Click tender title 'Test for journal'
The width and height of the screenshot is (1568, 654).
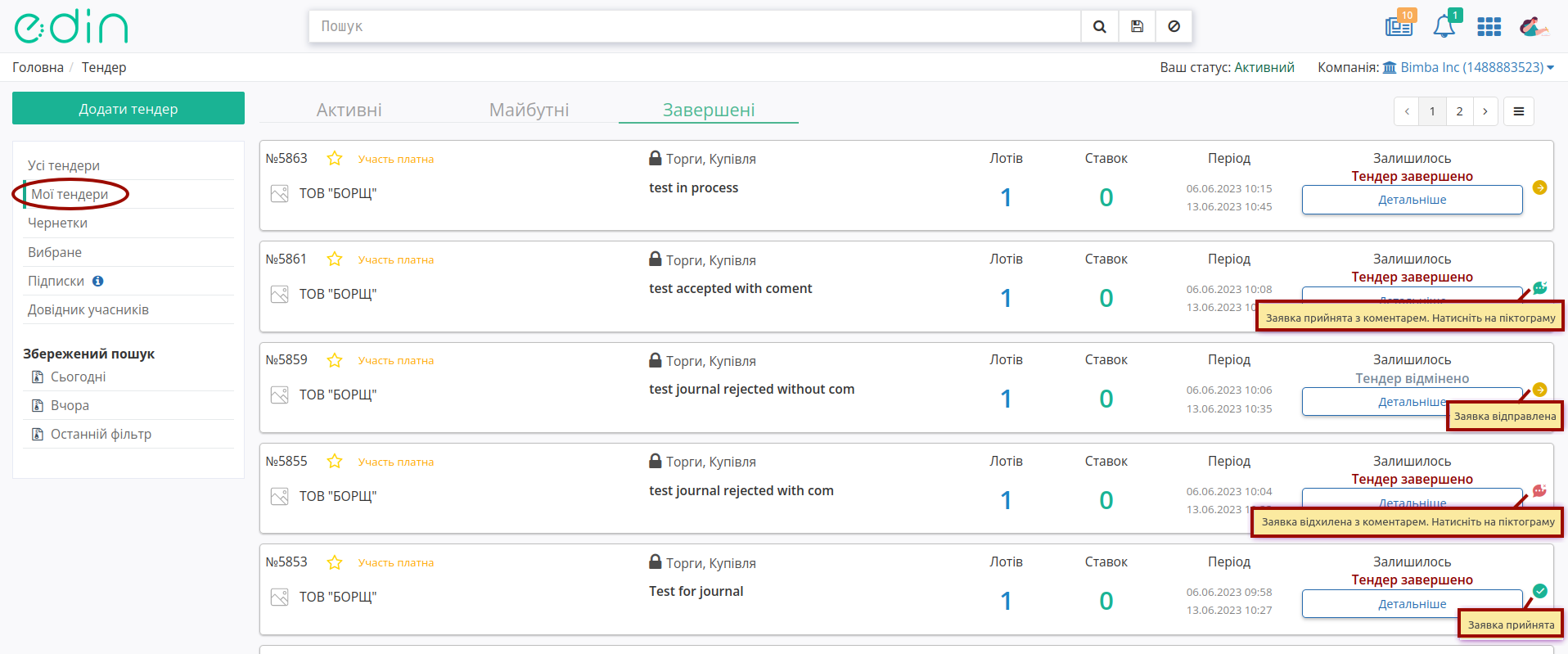(696, 591)
